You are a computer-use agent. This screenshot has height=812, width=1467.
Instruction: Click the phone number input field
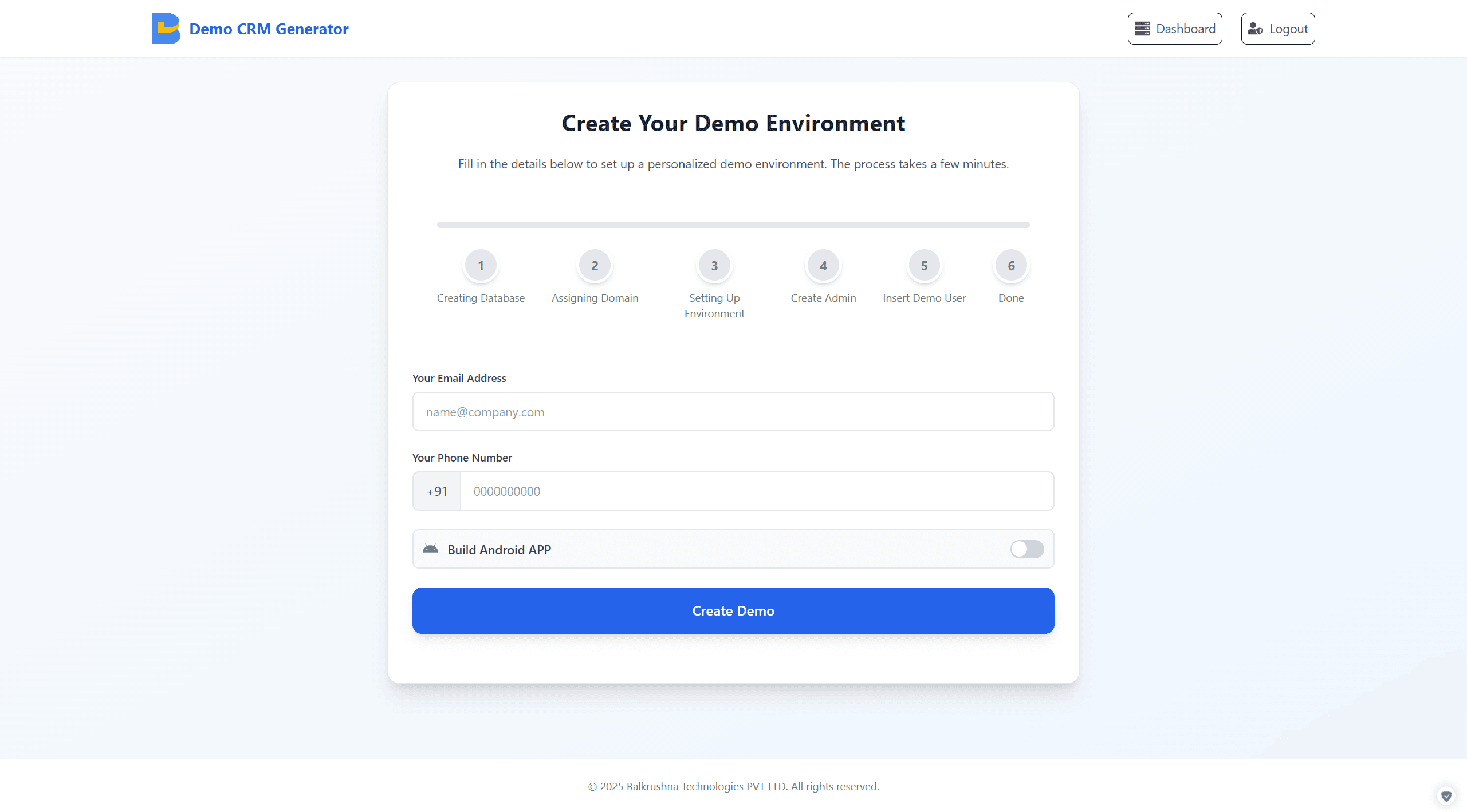click(756, 491)
